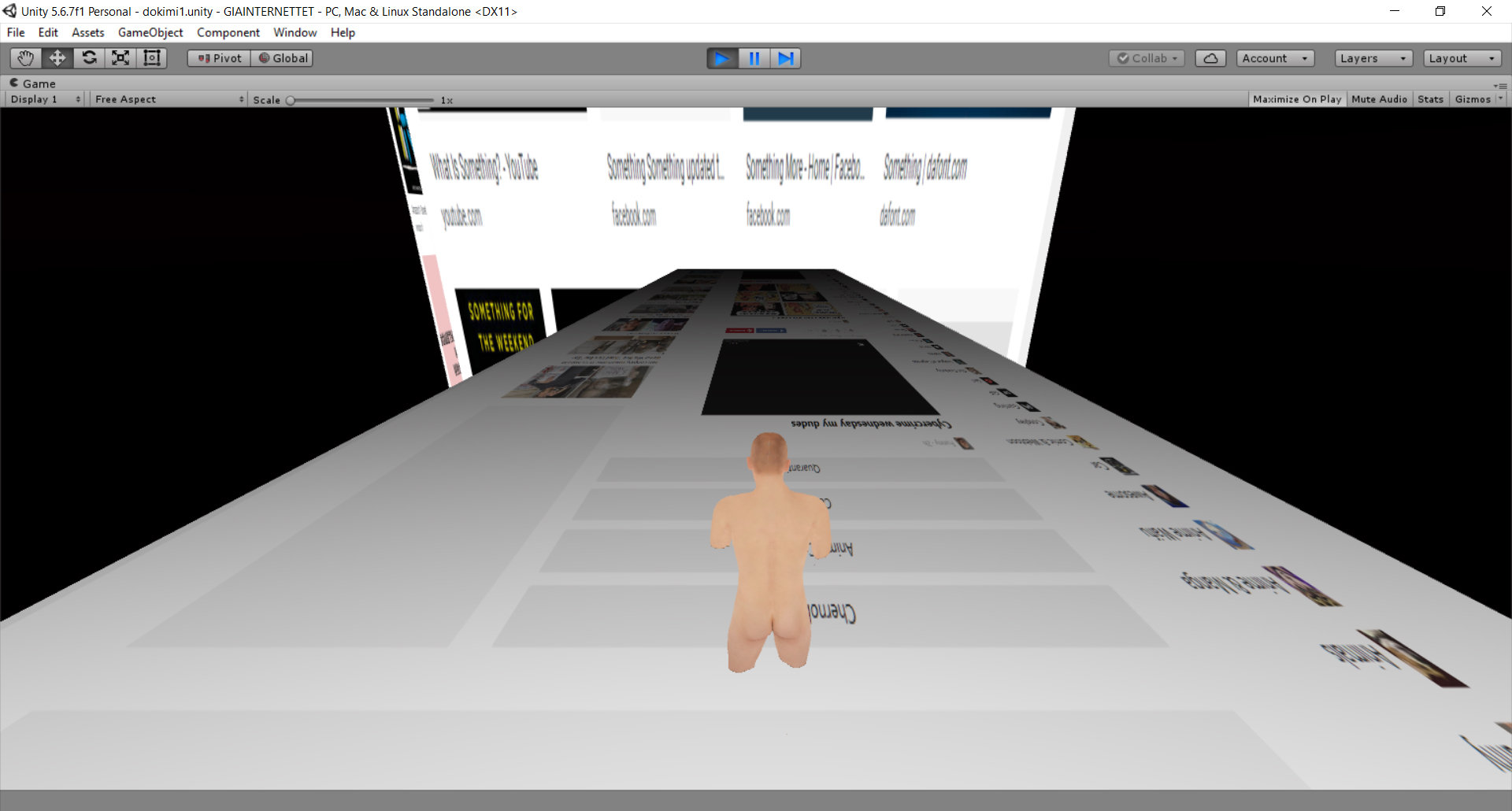This screenshot has width=1512, height=811.
Task: Click the Play button to stop playmode
Action: point(721,58)
